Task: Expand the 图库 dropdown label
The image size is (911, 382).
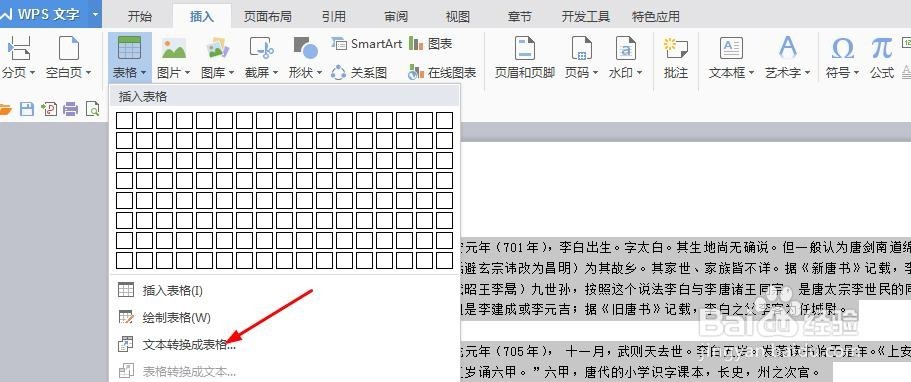Action: coord(218,73)
